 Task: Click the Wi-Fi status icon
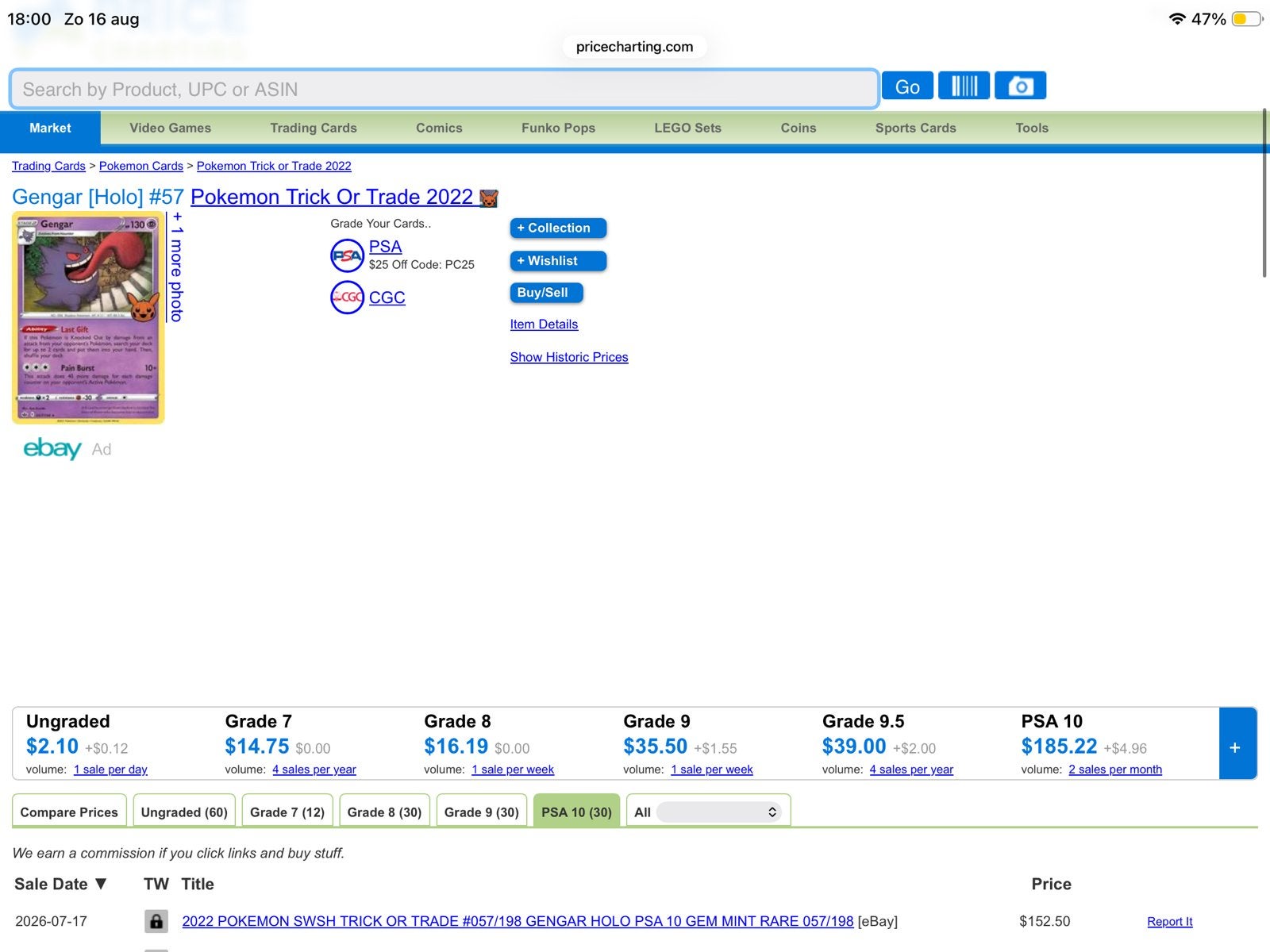[1177, 19]
